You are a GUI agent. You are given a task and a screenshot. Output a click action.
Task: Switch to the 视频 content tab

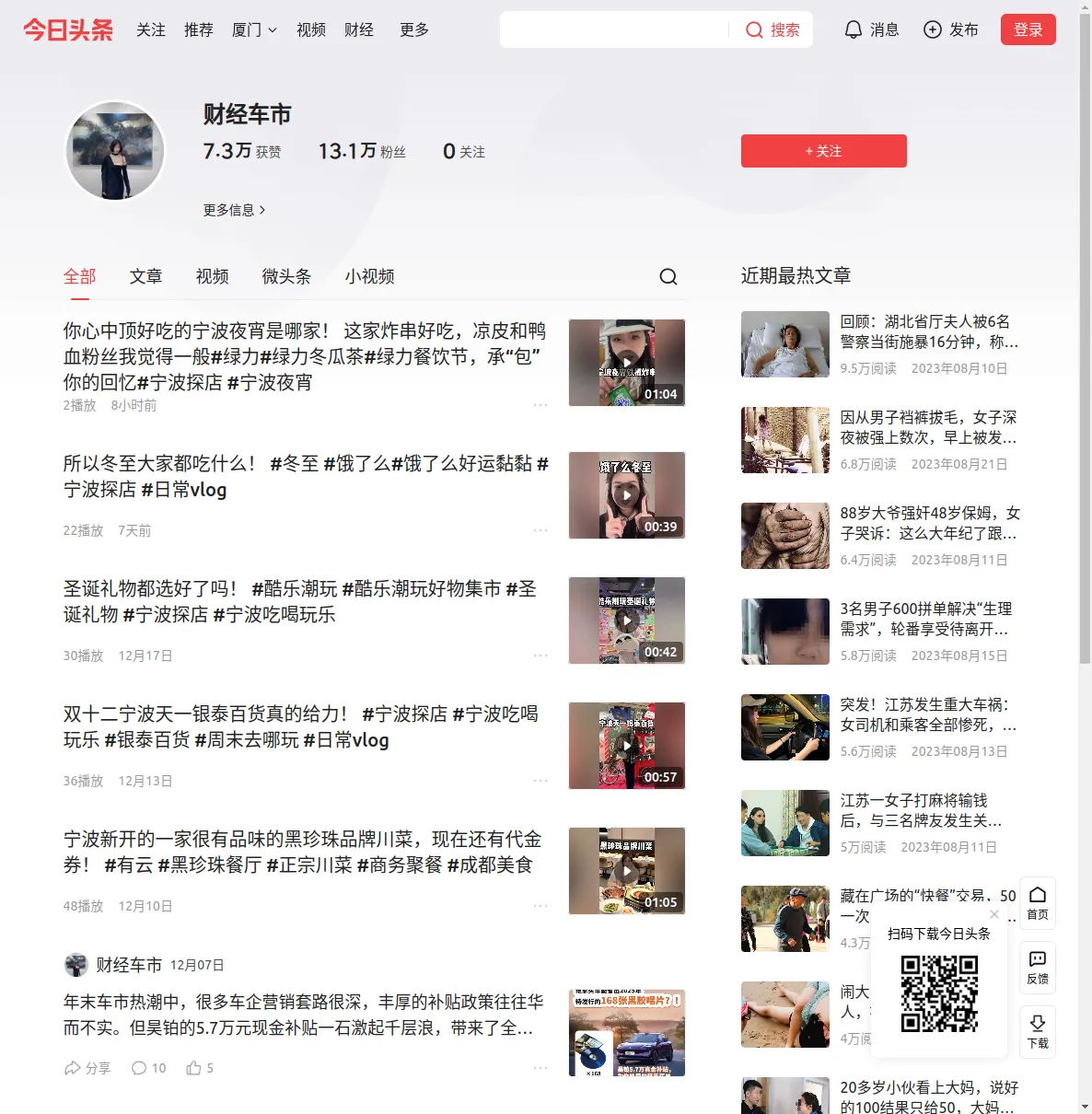click(213, 276)
